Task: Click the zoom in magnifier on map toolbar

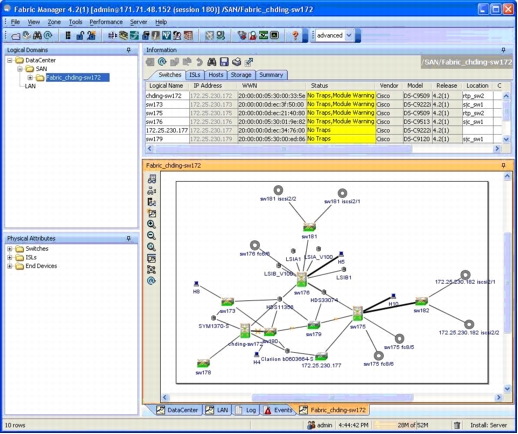Action: click(151, 224)
